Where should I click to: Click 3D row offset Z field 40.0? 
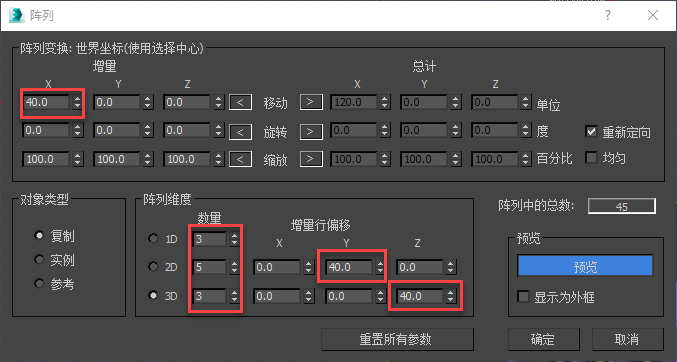[x=420, y=296]
